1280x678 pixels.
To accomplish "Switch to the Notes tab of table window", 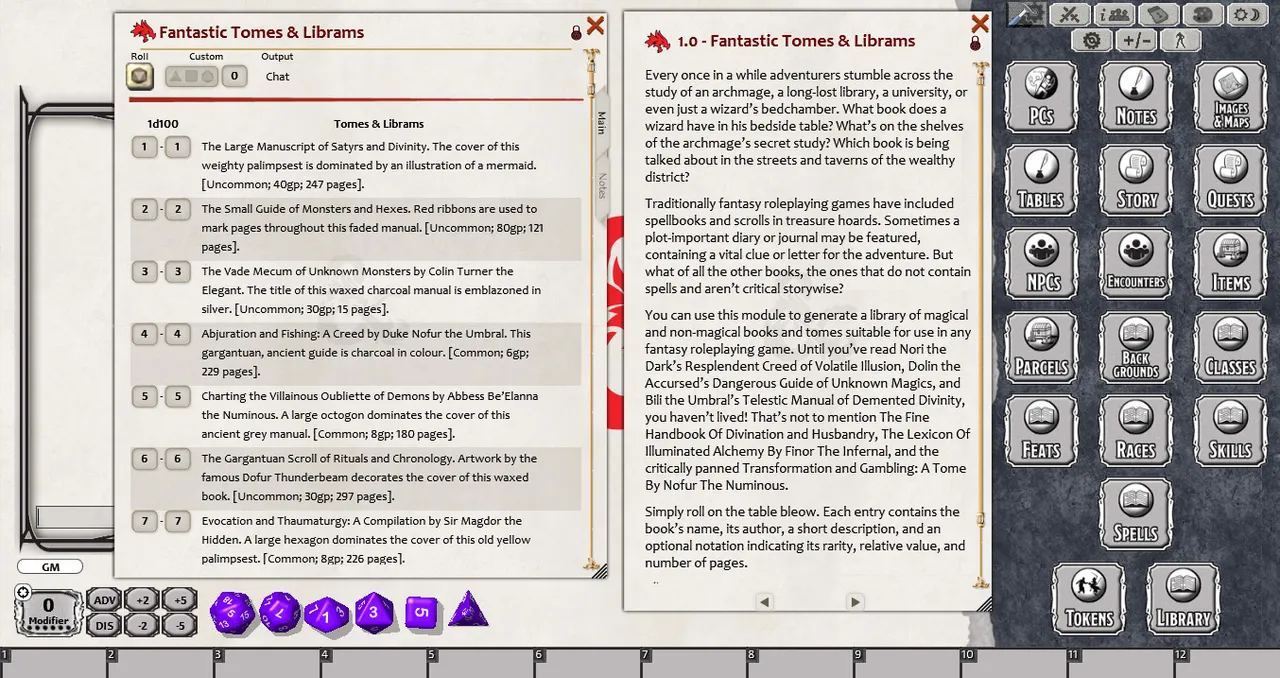I will [601, 185].
